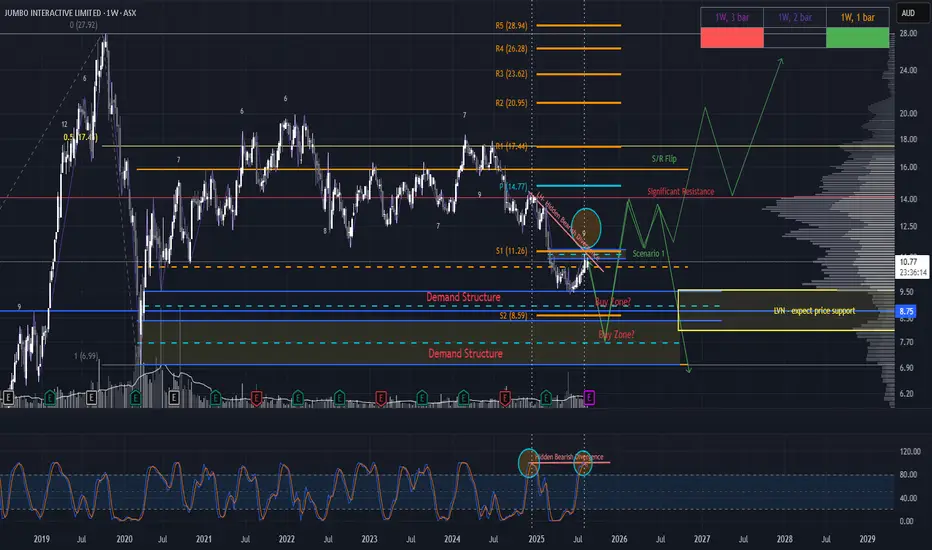Click the white earnings marker after Jul 2019
Image resolution: width=932 pixels, height=550 pixels.
coord(91,397)
